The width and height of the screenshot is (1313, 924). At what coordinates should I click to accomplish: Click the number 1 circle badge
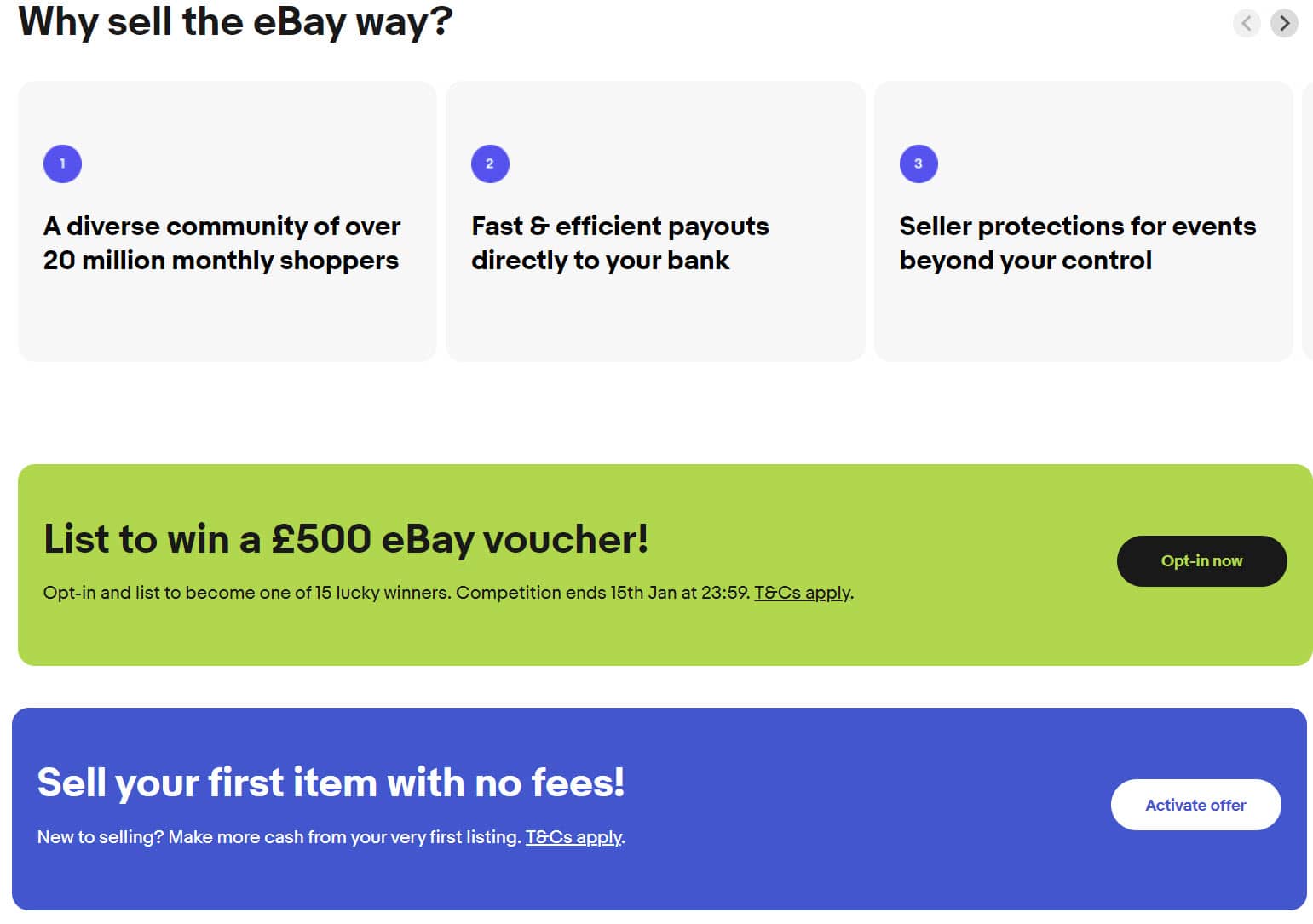(62, 164)
